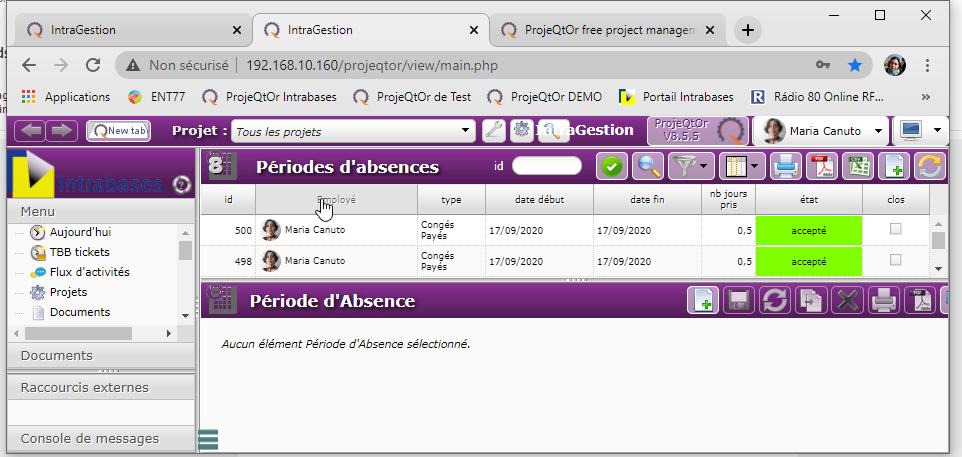Click the ProjeQtOr back navigation arrow
This screenshot has width=962, height=457.
point(31,131)
